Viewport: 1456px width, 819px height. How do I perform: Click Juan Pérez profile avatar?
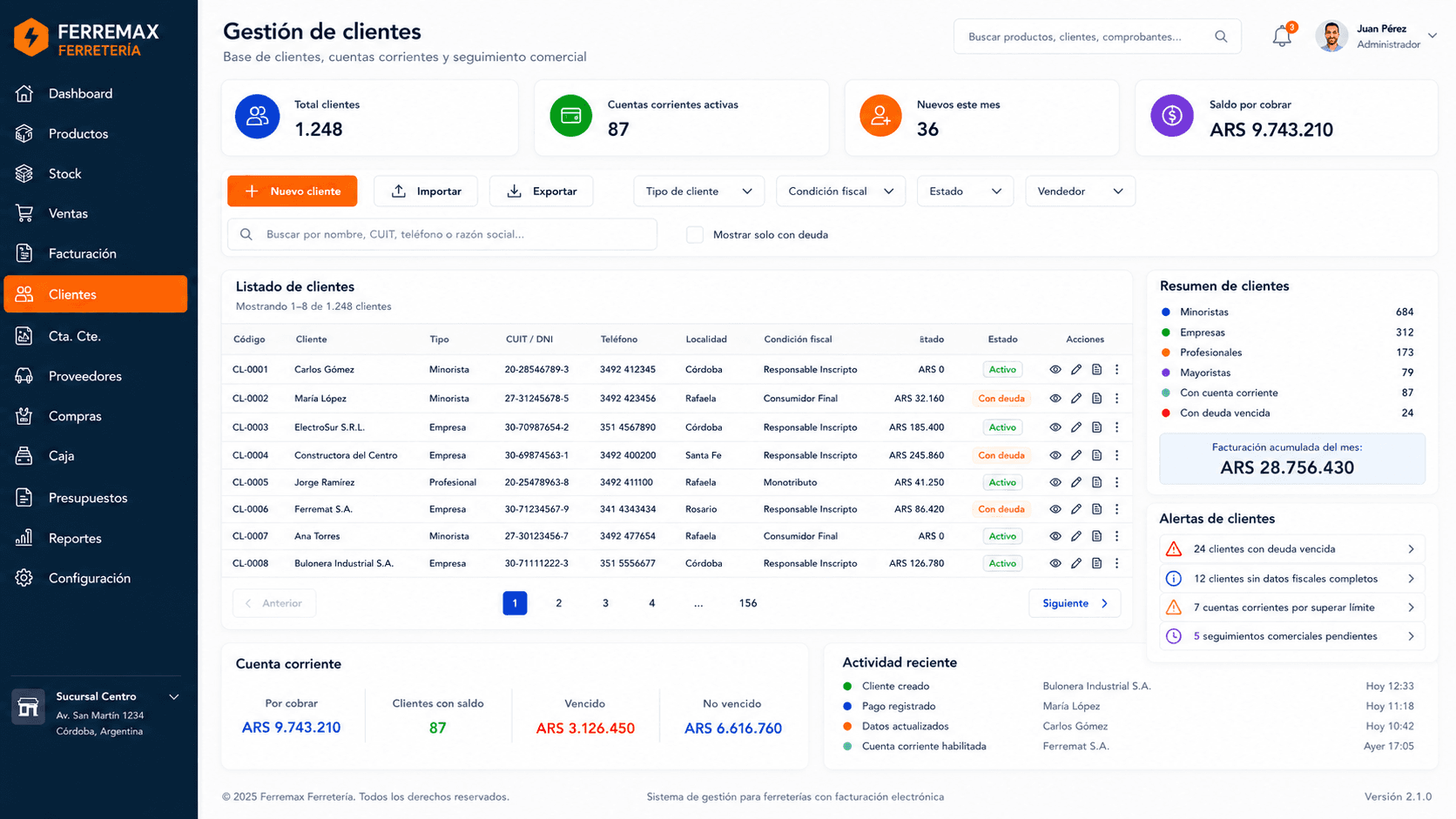[x=1331, y=37]
